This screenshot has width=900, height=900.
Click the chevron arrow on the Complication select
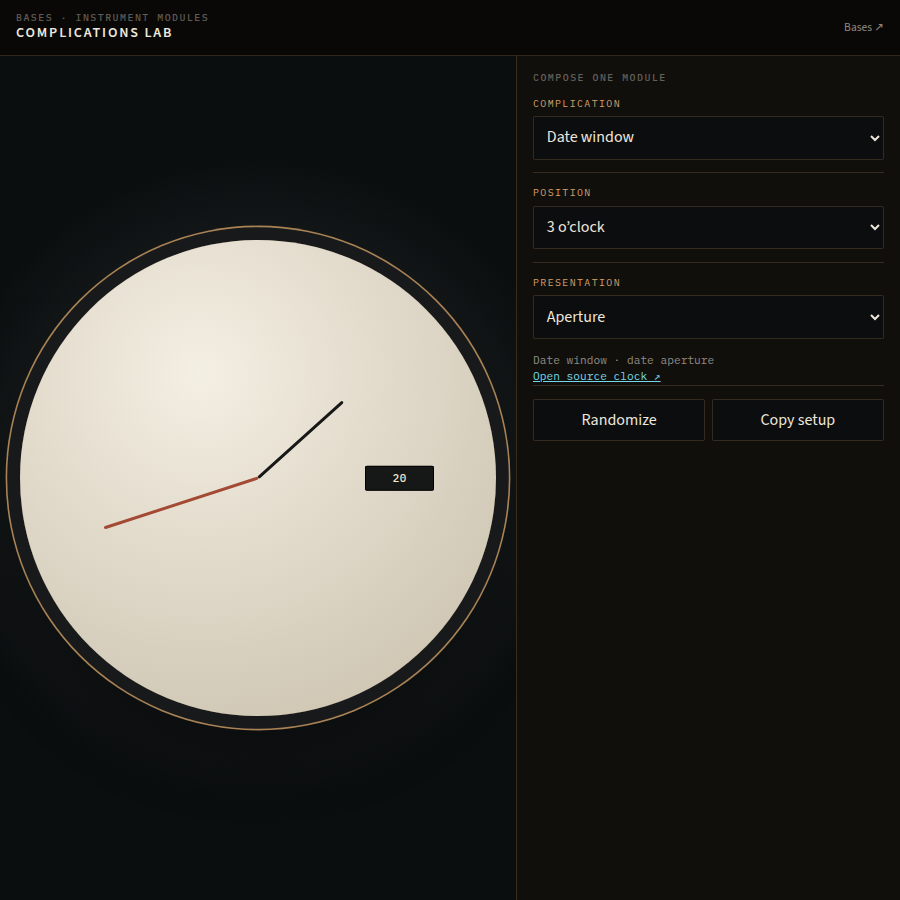(874, 138)
